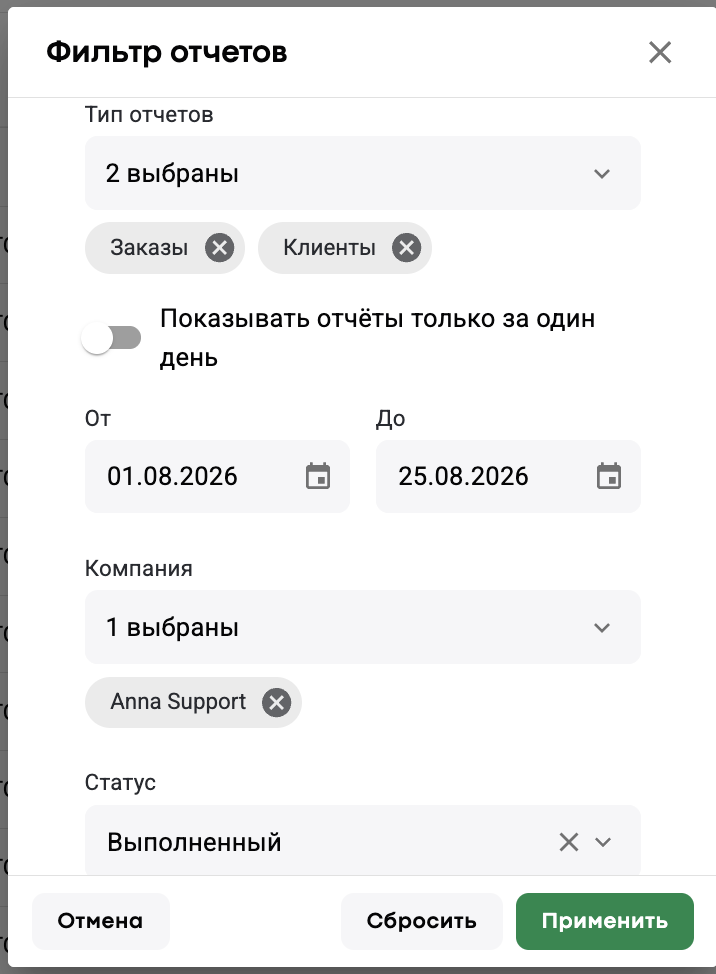
Task: Open the Статус dropdown arrow
Action: coord(603,842)
